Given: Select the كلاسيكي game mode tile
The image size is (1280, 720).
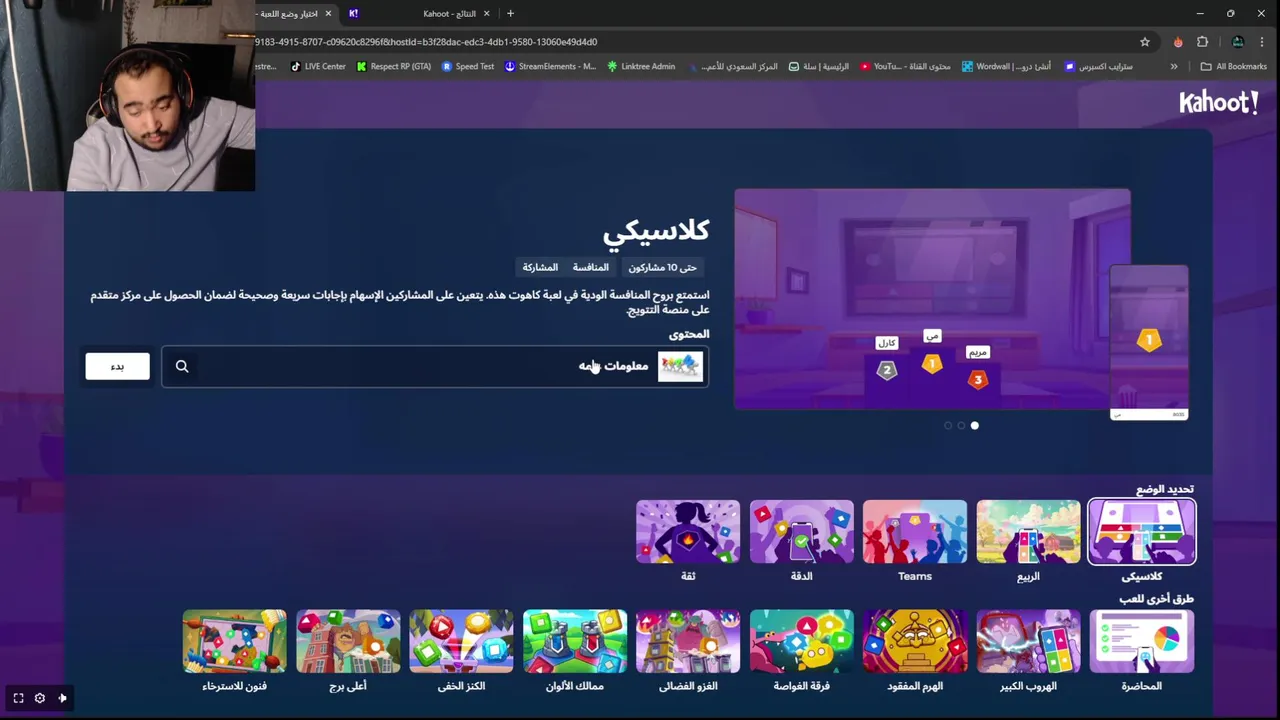Looking at the screenshot, I should (x=1142, y=532).
